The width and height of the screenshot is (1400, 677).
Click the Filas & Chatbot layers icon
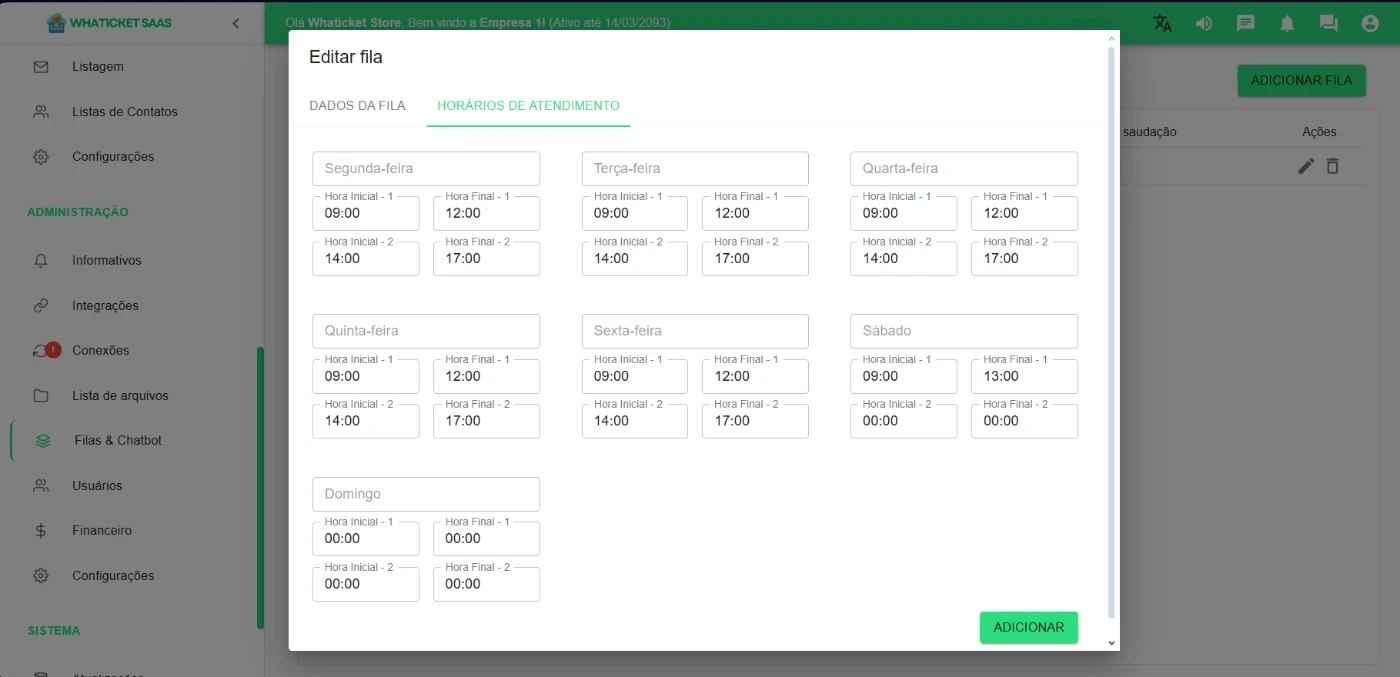[42, 441]
